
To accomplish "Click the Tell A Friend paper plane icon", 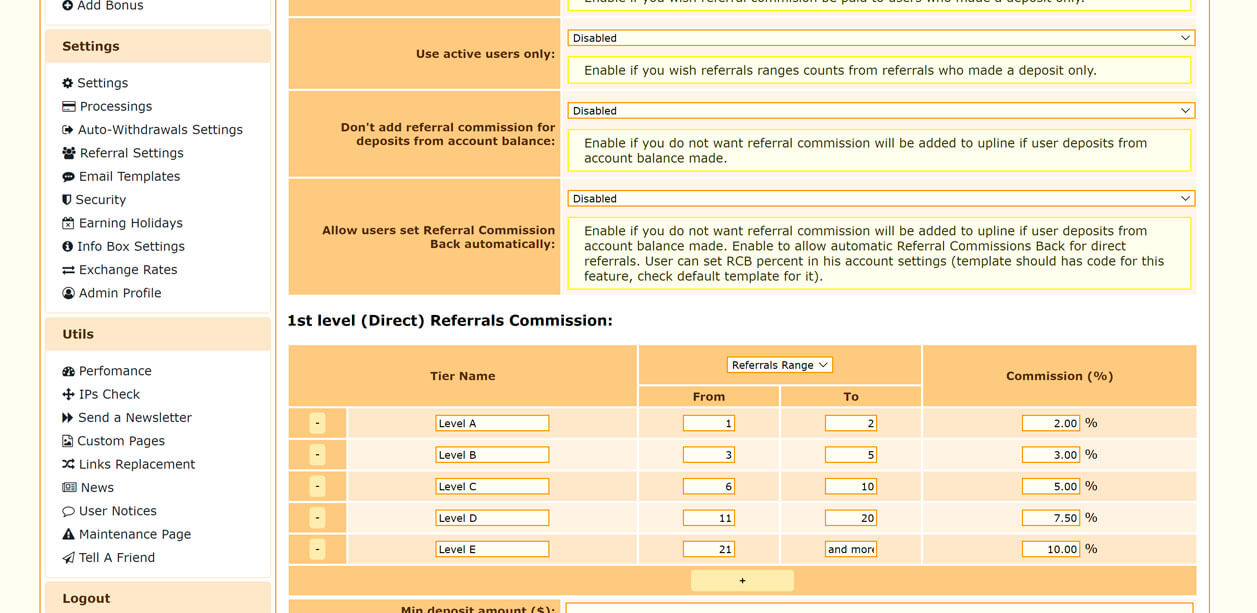I will 68,558.
